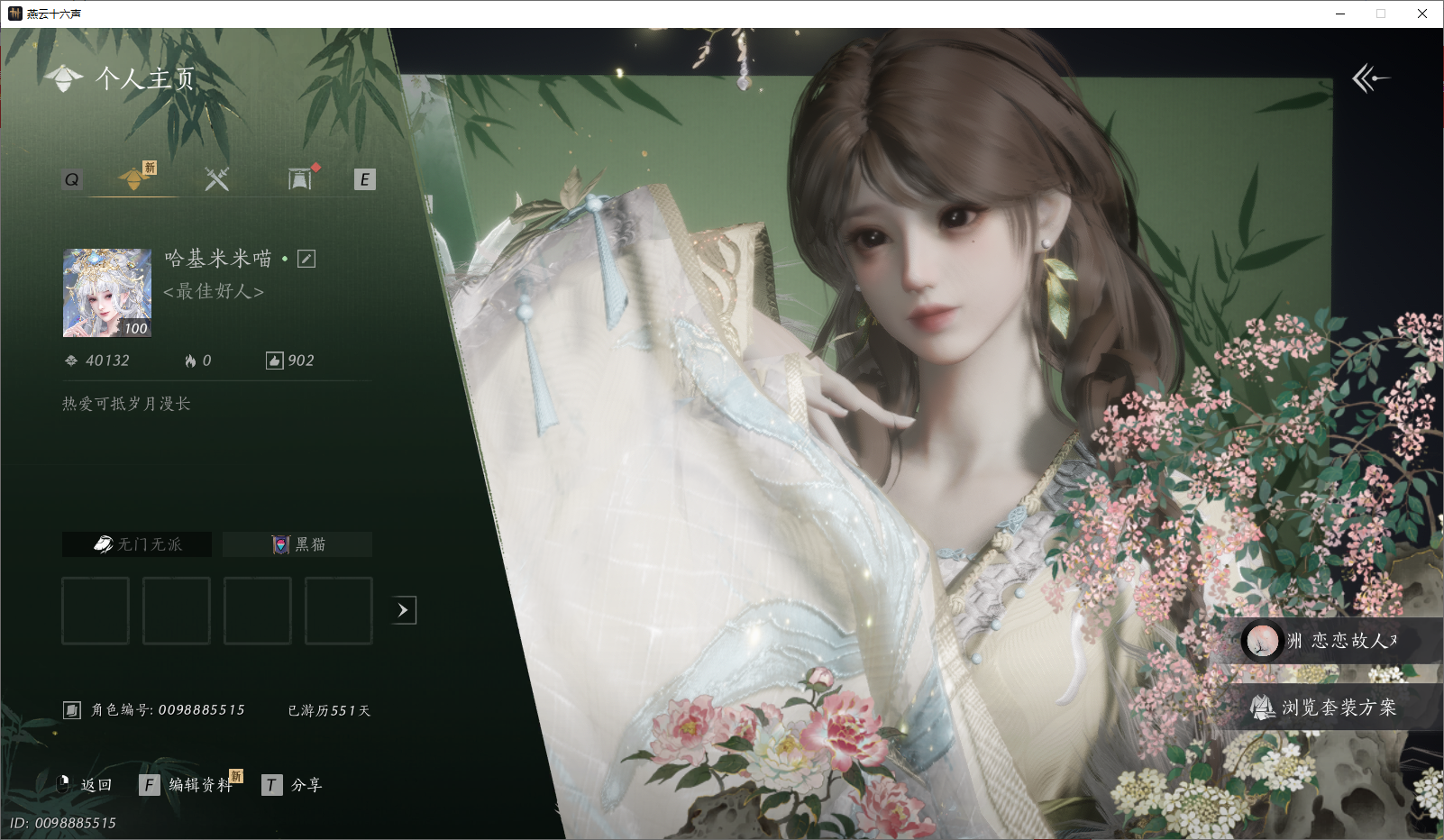
Task: Click the E key next-tab icon
Action: (364, 179)
